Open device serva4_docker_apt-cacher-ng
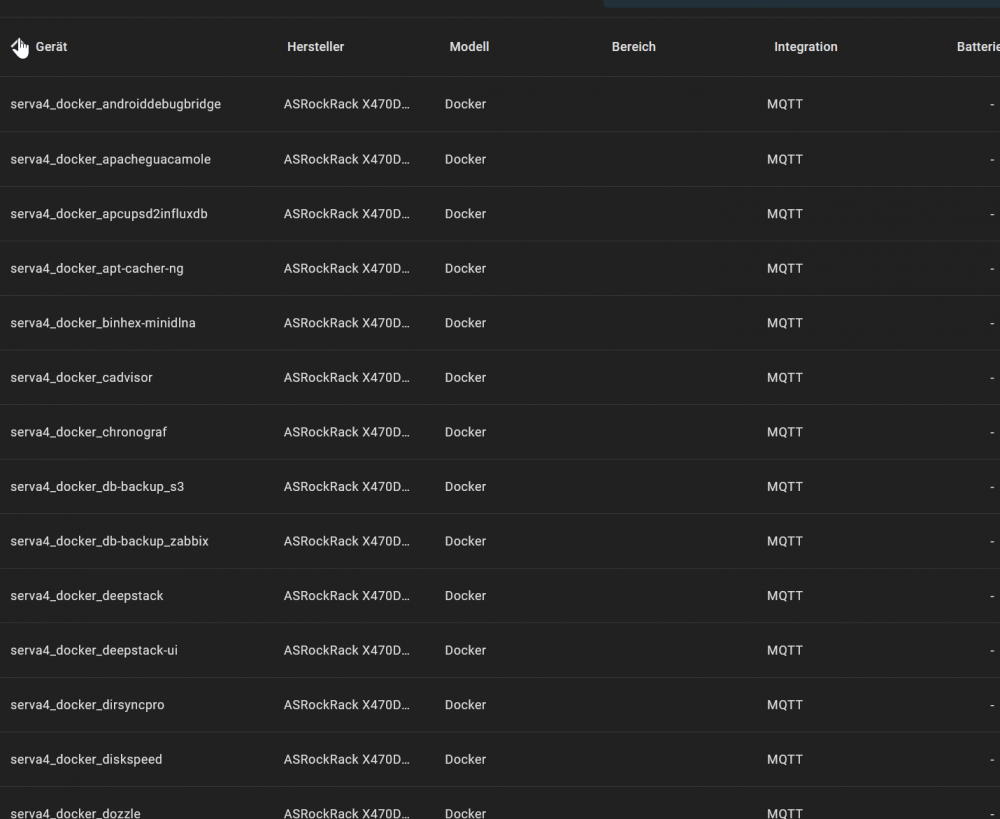This screenshot has width=1000, height=819. 97,269
